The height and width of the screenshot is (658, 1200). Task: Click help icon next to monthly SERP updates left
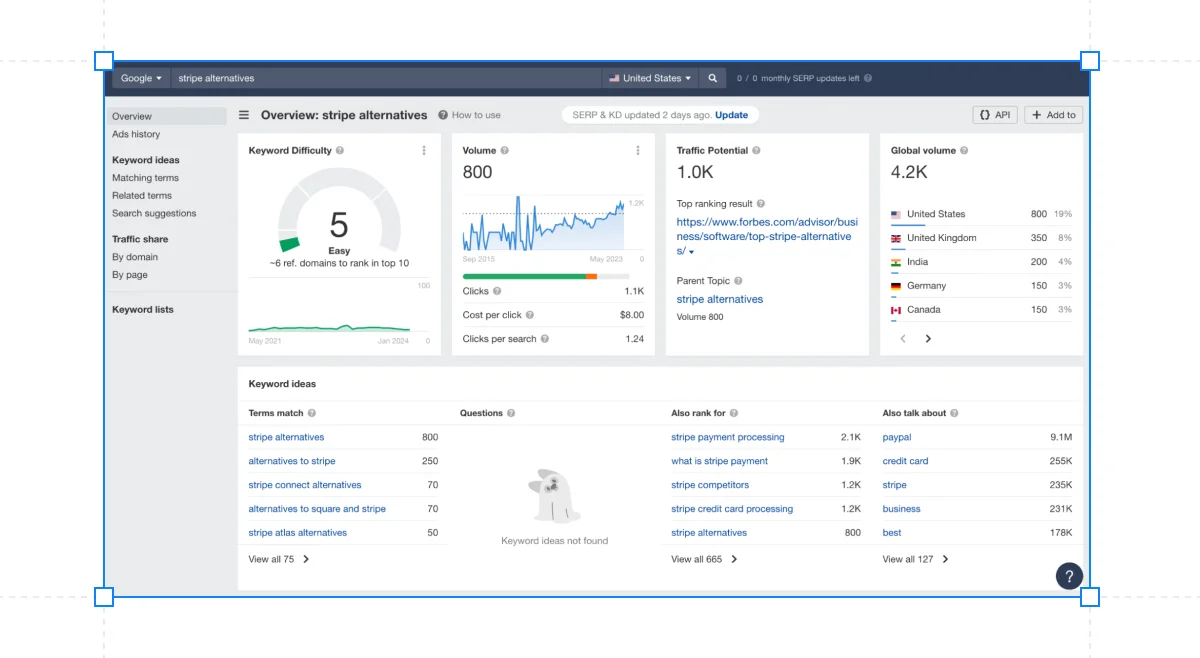tap(868, 78)
